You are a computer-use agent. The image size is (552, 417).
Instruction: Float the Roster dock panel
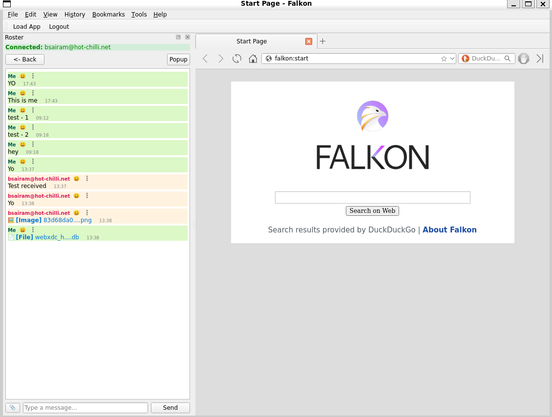click(178, 37)
